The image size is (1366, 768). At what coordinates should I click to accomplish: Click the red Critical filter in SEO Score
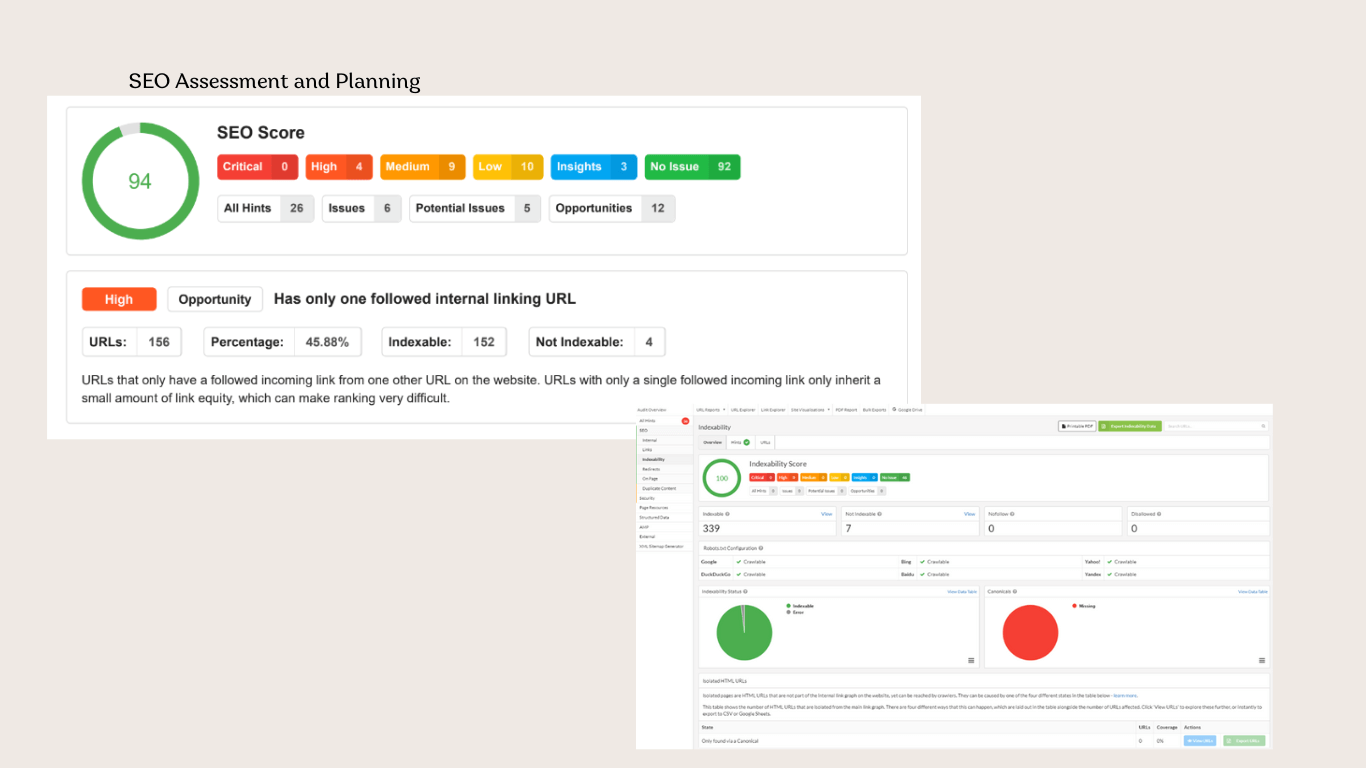click(x=257, y=167)
